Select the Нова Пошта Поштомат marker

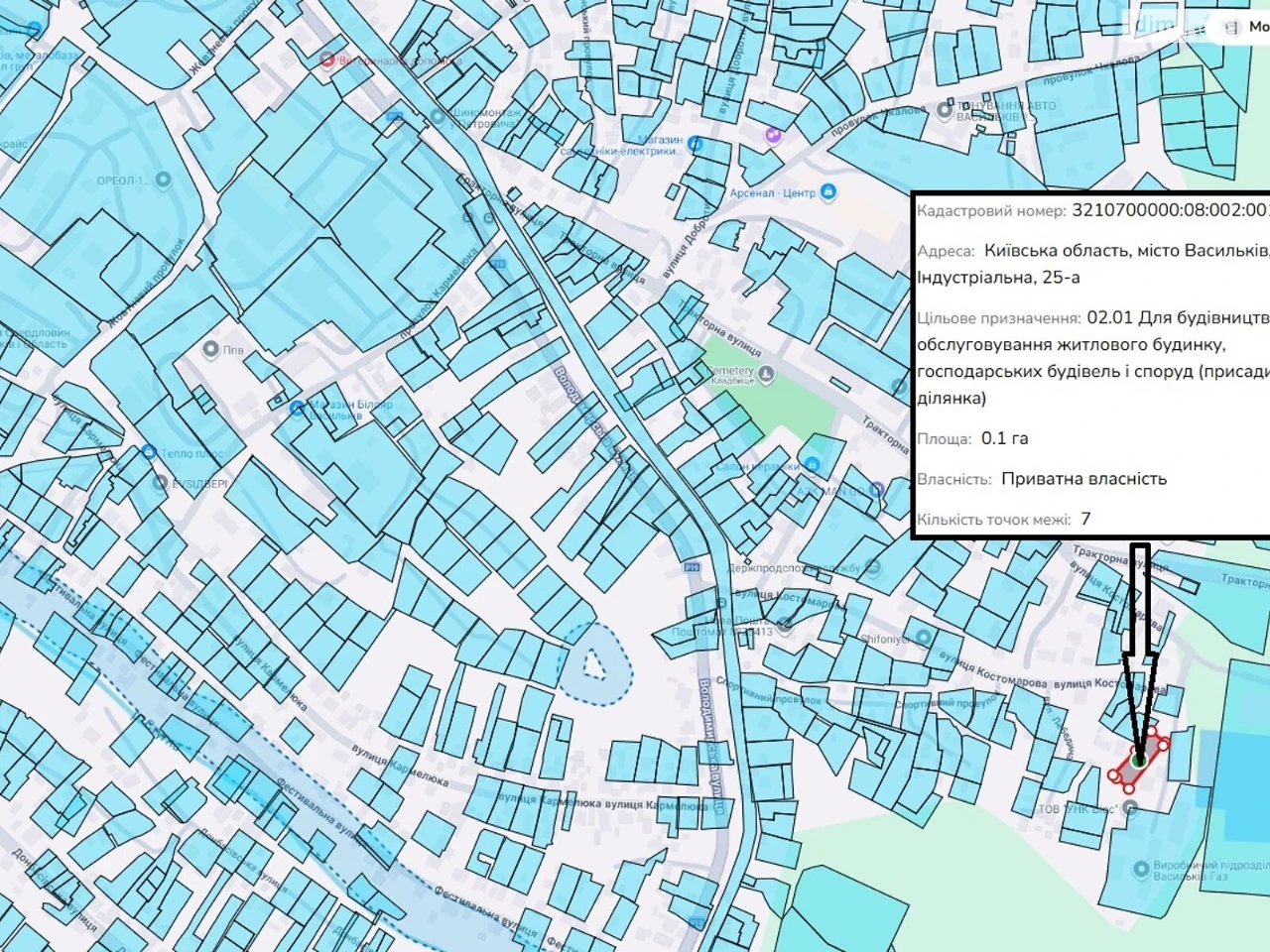785,626
